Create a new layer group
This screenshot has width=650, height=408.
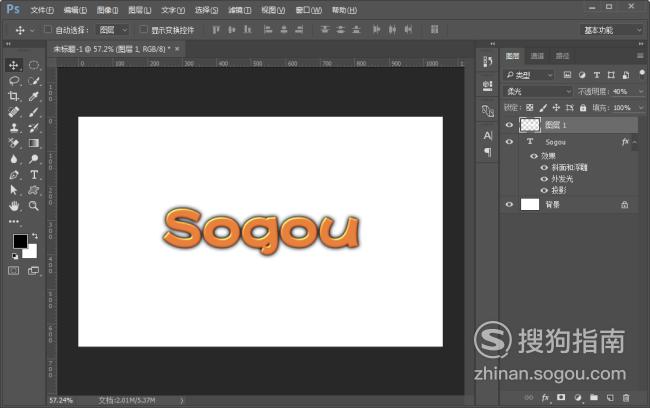tap(594, 398)
